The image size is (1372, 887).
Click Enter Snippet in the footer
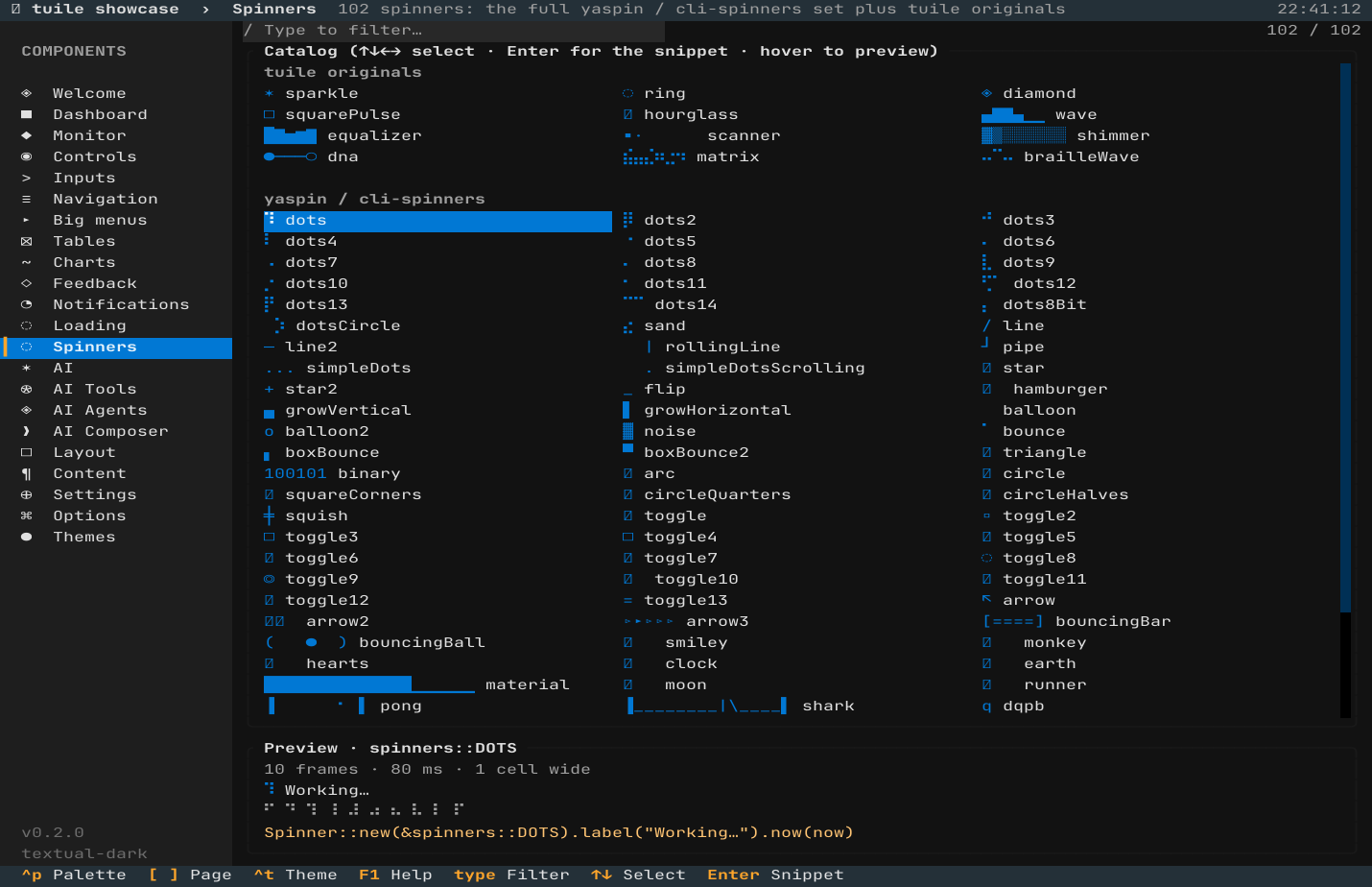(775, 875)
